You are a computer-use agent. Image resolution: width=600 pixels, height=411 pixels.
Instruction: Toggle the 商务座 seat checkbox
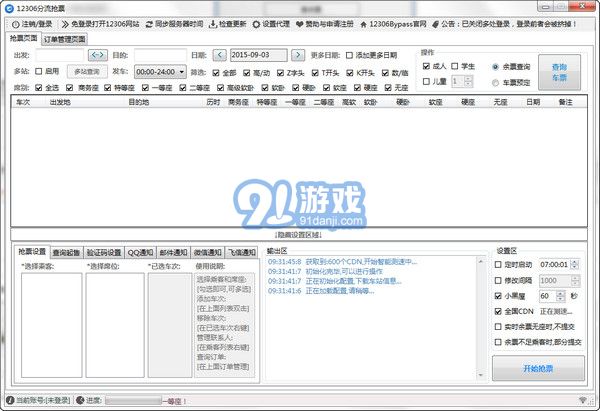click(x=69, y=88)
